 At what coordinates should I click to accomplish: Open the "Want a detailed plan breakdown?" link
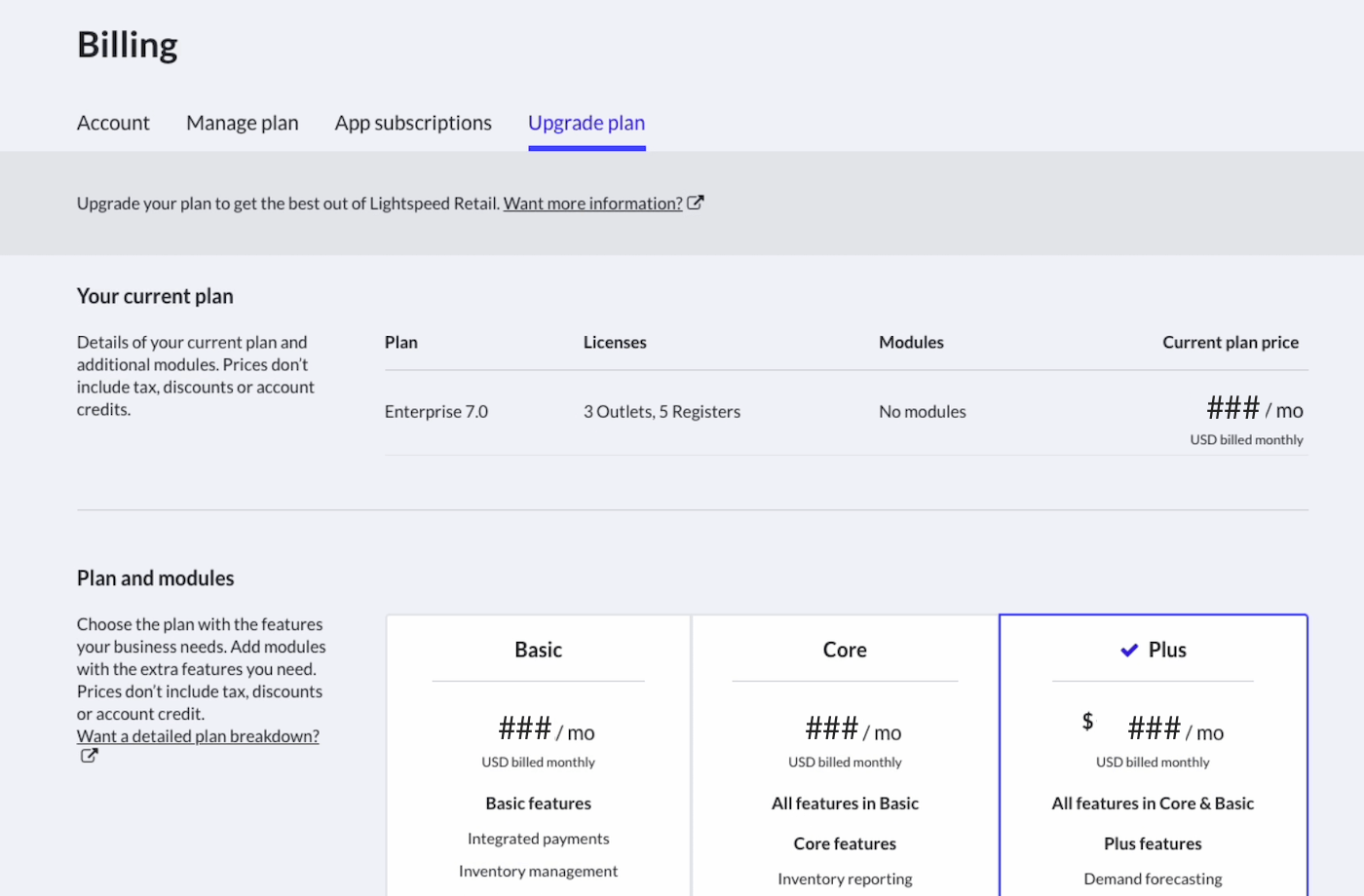197,735
